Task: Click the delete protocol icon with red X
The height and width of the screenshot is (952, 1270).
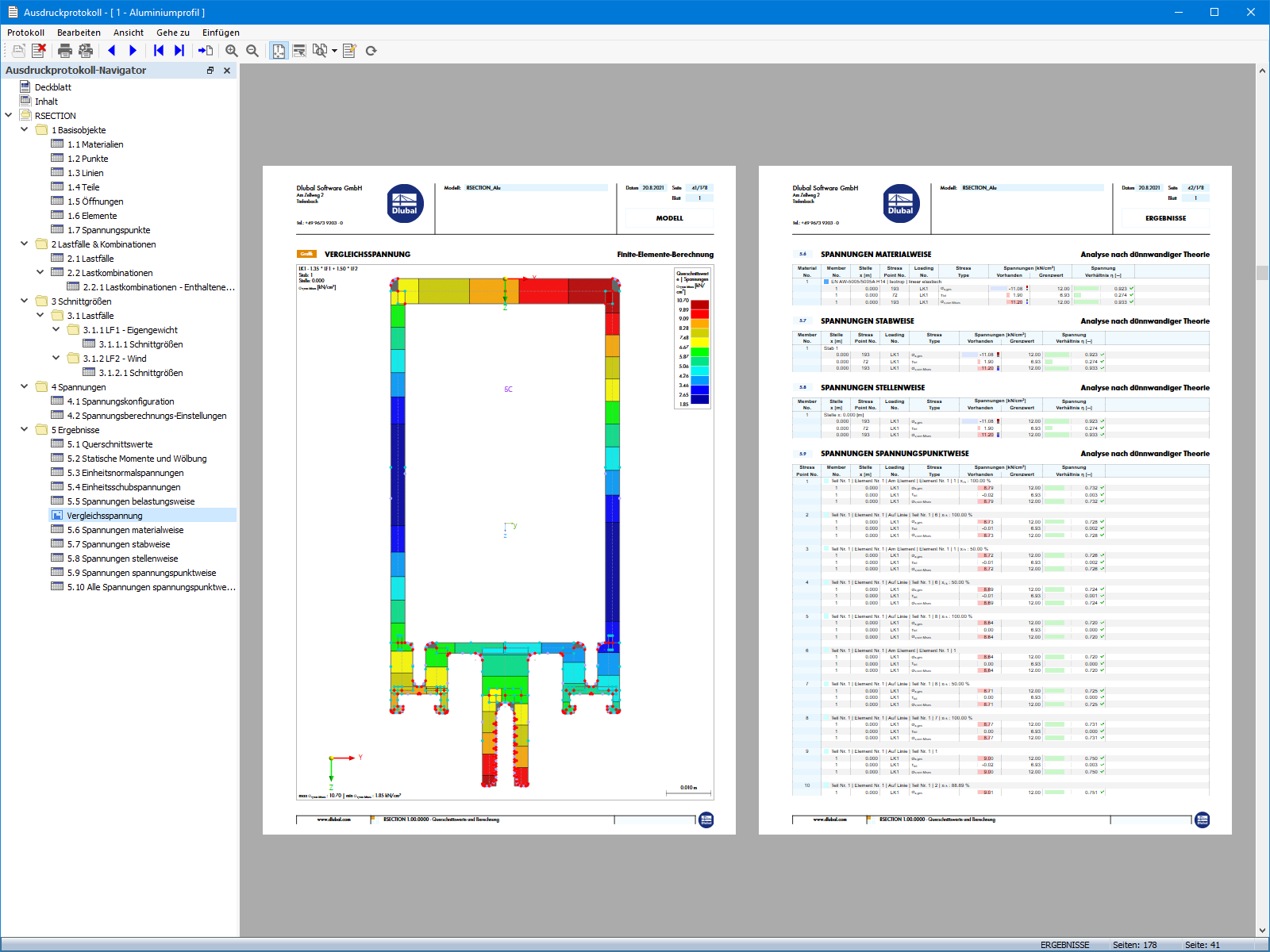Action: click(38, 51)
